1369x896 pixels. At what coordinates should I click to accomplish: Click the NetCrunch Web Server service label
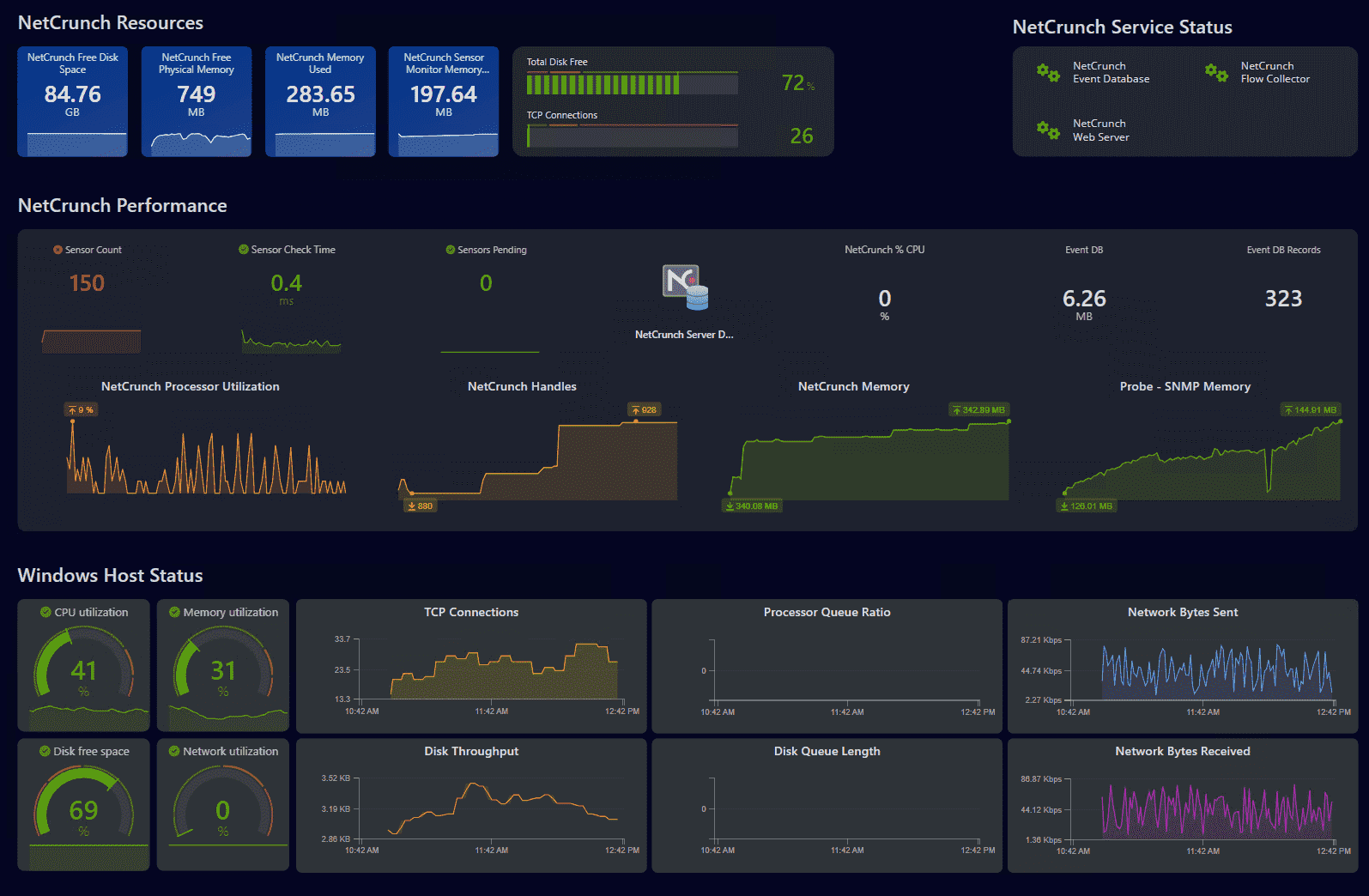(1100, 130)
